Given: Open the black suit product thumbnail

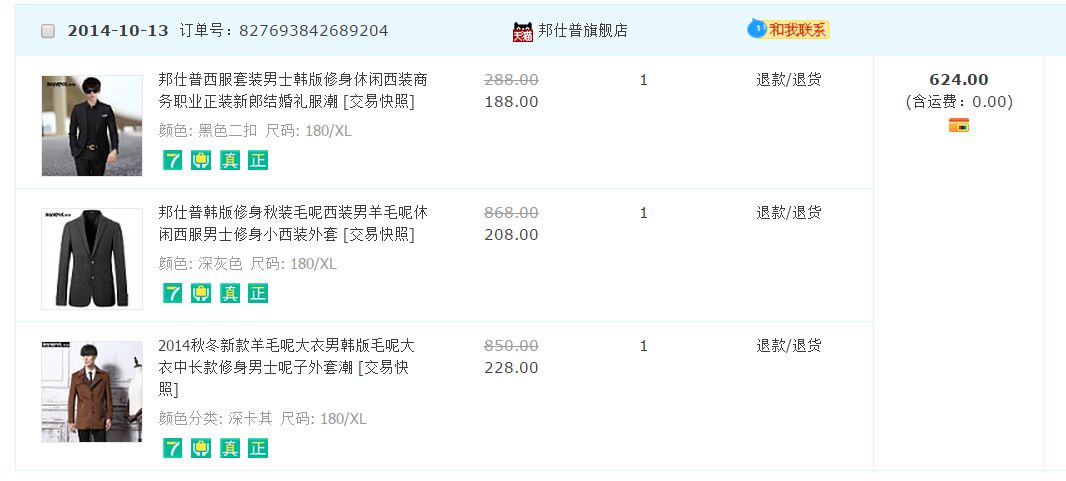Looking at the screenshot, I should point(92,126).
